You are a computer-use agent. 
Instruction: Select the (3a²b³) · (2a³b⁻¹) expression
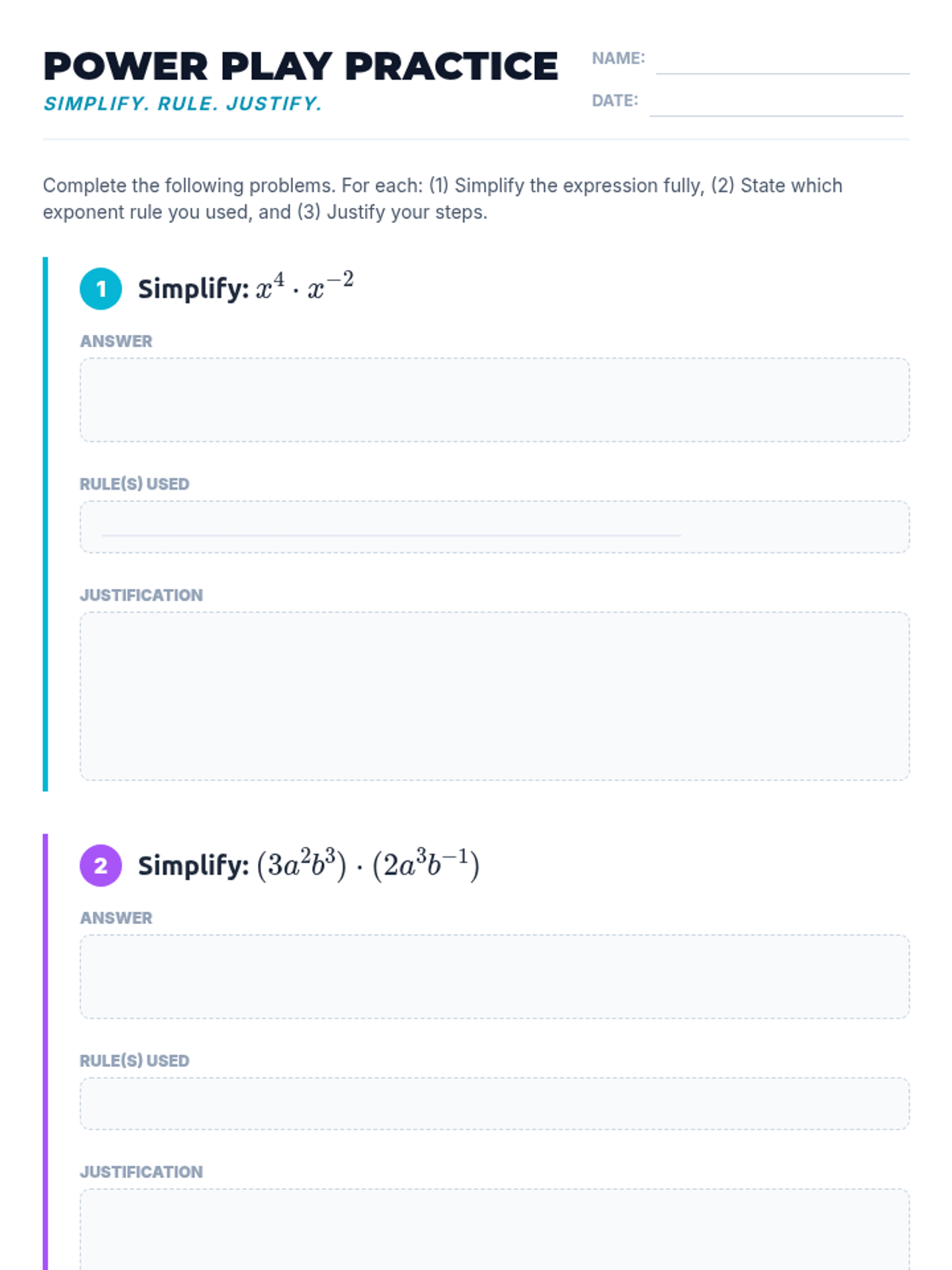[368, 864]
